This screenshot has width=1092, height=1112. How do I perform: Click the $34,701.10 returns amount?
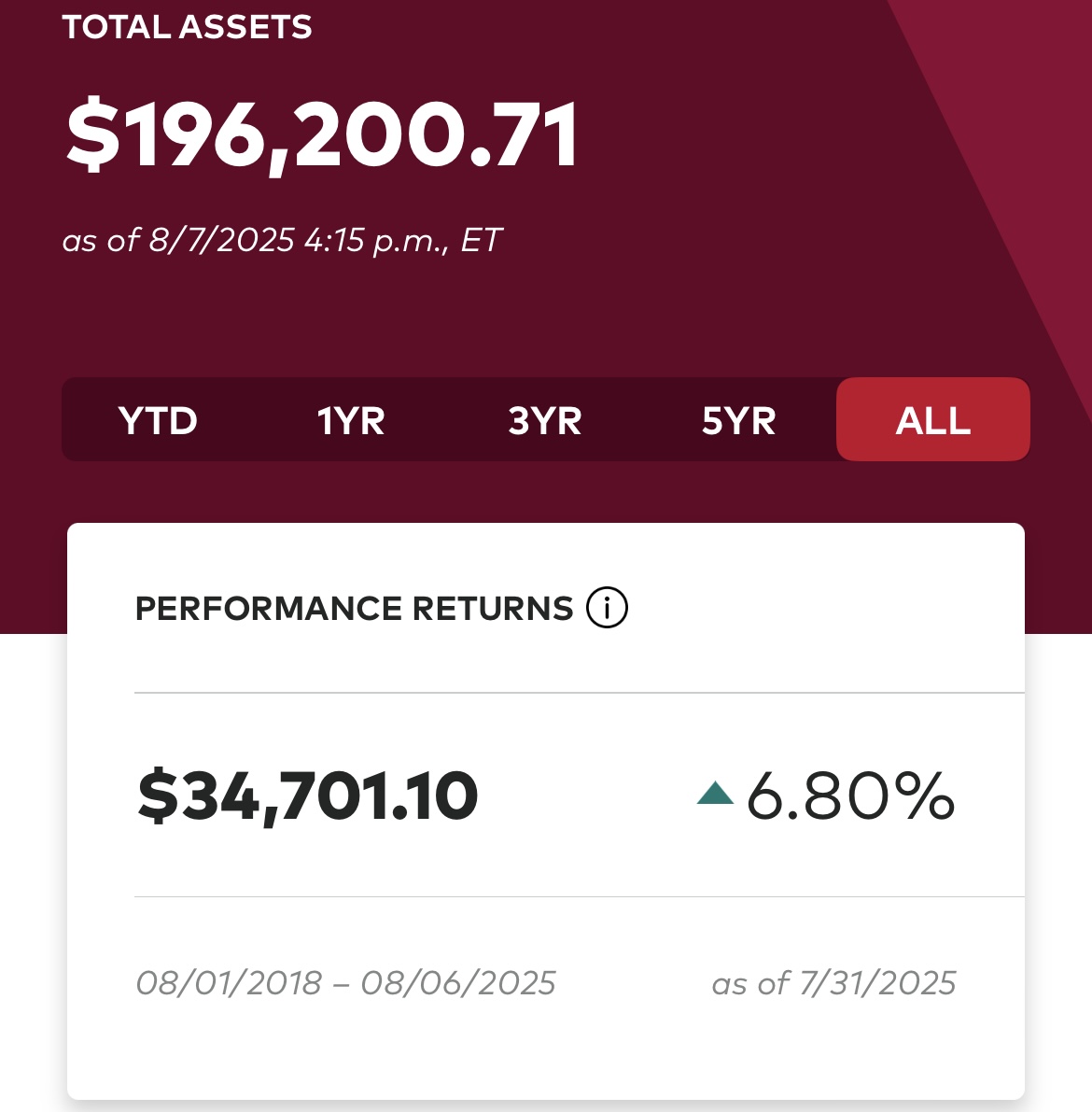click(x=308, y=796)
